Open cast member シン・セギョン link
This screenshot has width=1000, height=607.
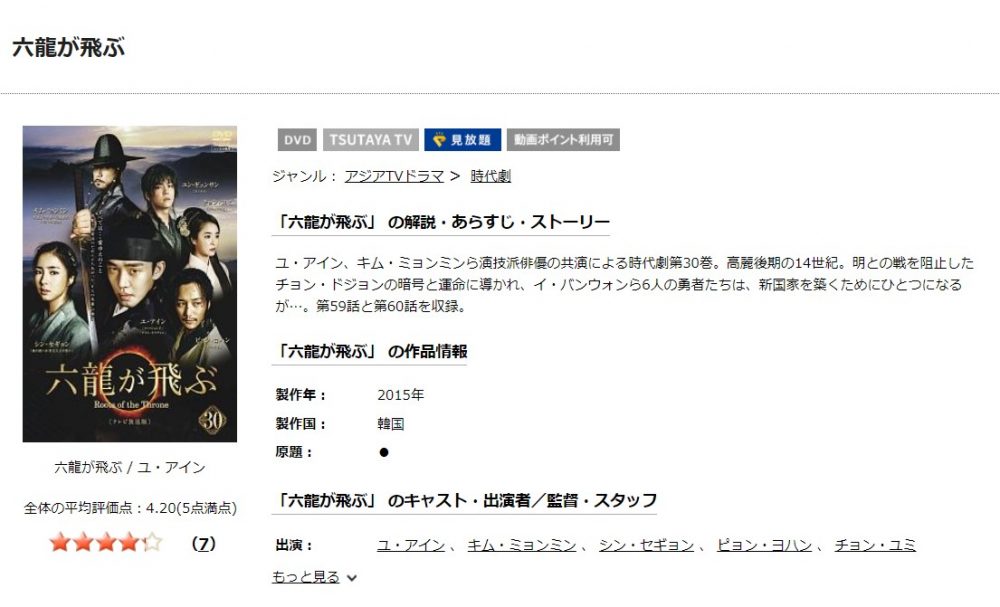click(x=646, y=545)
